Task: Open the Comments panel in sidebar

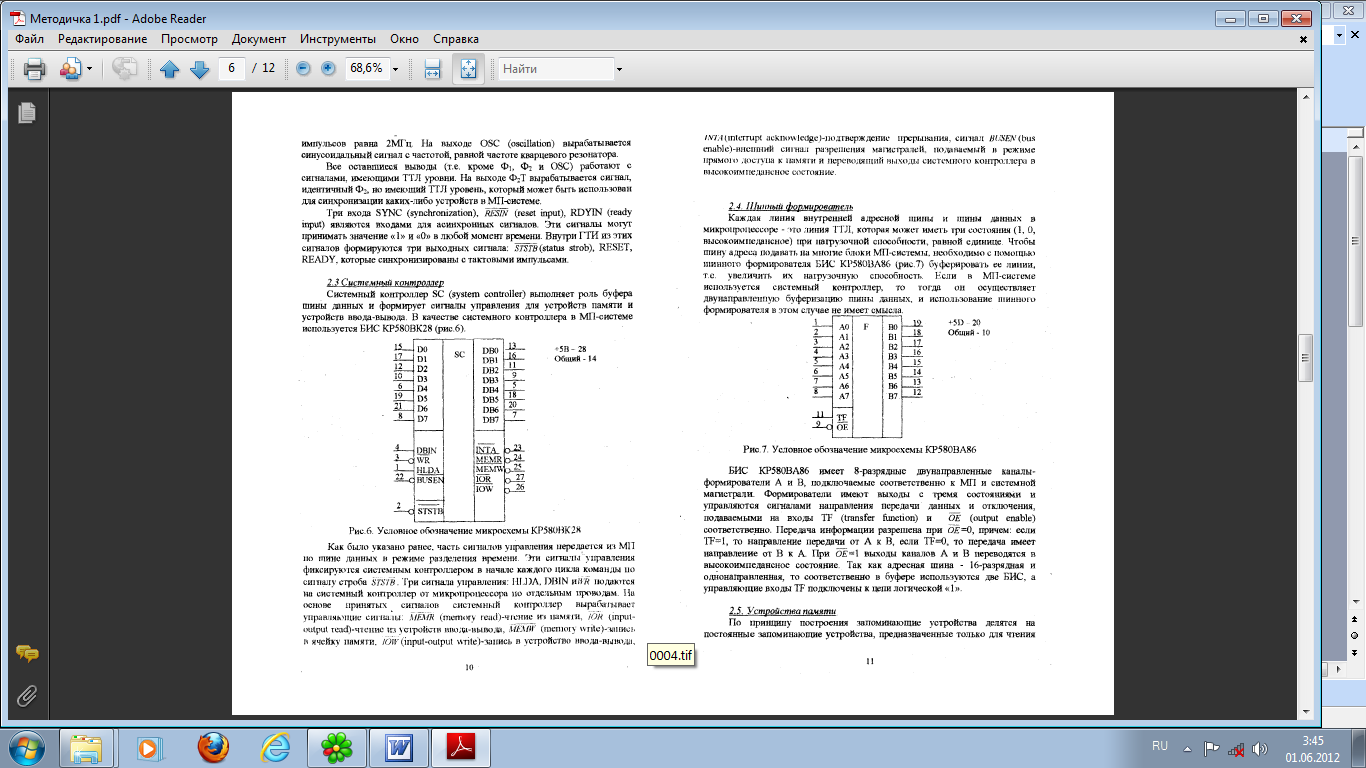Action: click(x=27, y=654)
